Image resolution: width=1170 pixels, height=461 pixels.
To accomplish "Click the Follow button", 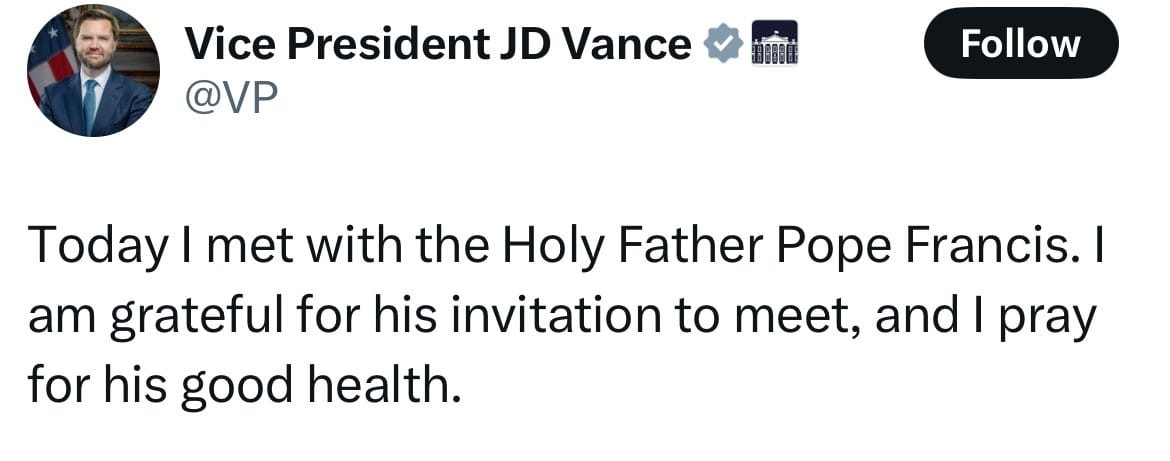I will tap(1020, 44).
